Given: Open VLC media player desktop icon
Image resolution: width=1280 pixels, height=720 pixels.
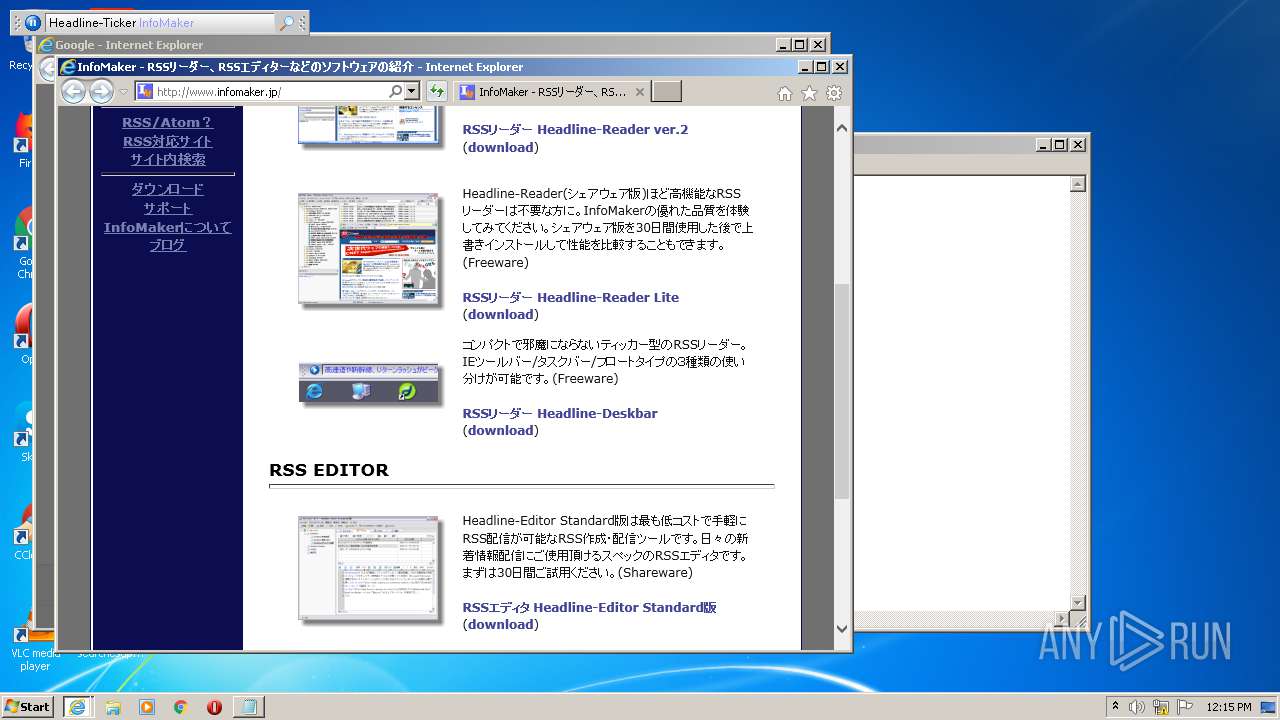Looking at the screenshot, I should point(35,645).
